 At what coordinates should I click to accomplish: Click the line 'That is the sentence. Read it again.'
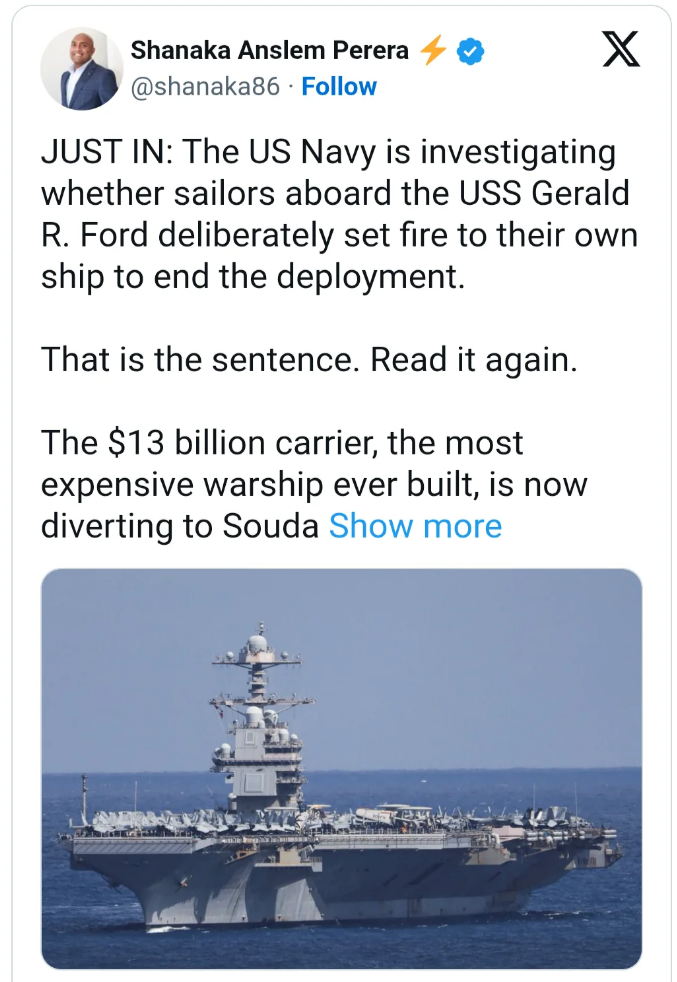click(x=309, y=359)
